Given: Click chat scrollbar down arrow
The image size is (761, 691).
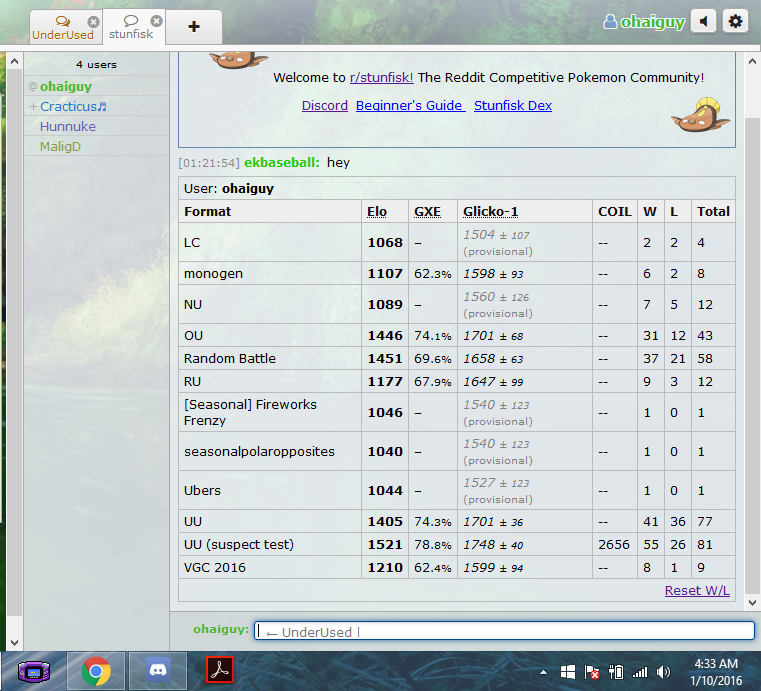Looking at the screenshot, I should click(752, 603).
